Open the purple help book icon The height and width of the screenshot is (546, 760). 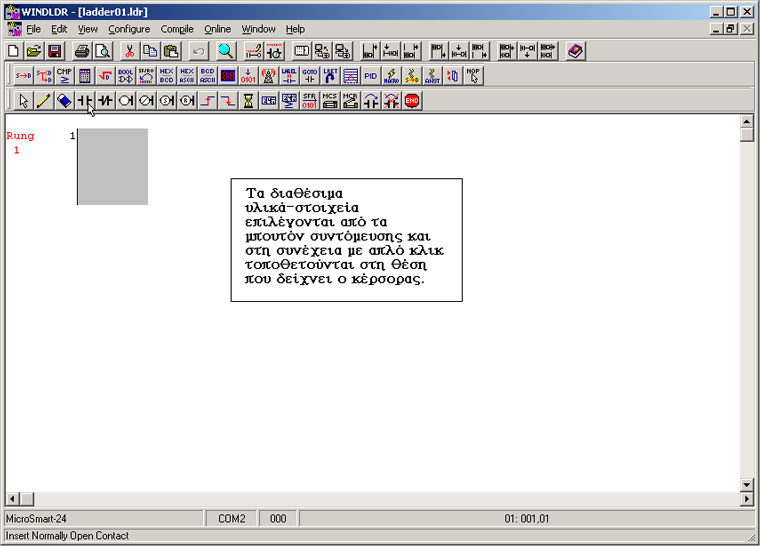click(x=575, y=50)
